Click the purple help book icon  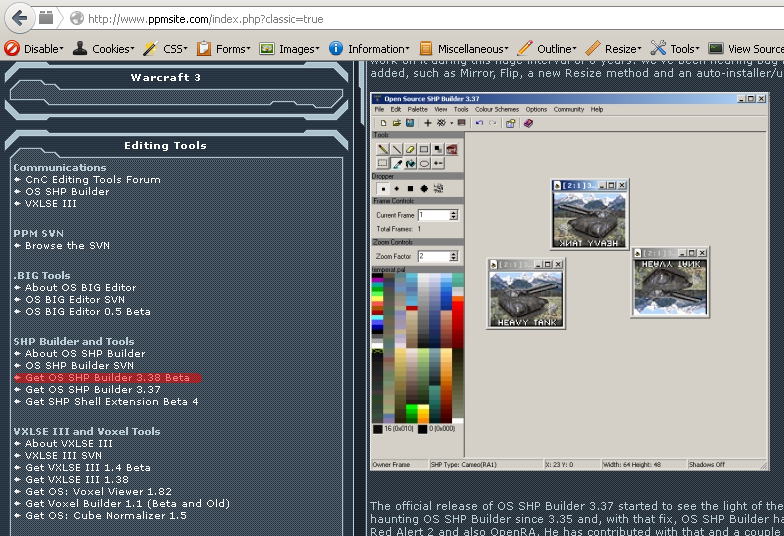[528, 123]
